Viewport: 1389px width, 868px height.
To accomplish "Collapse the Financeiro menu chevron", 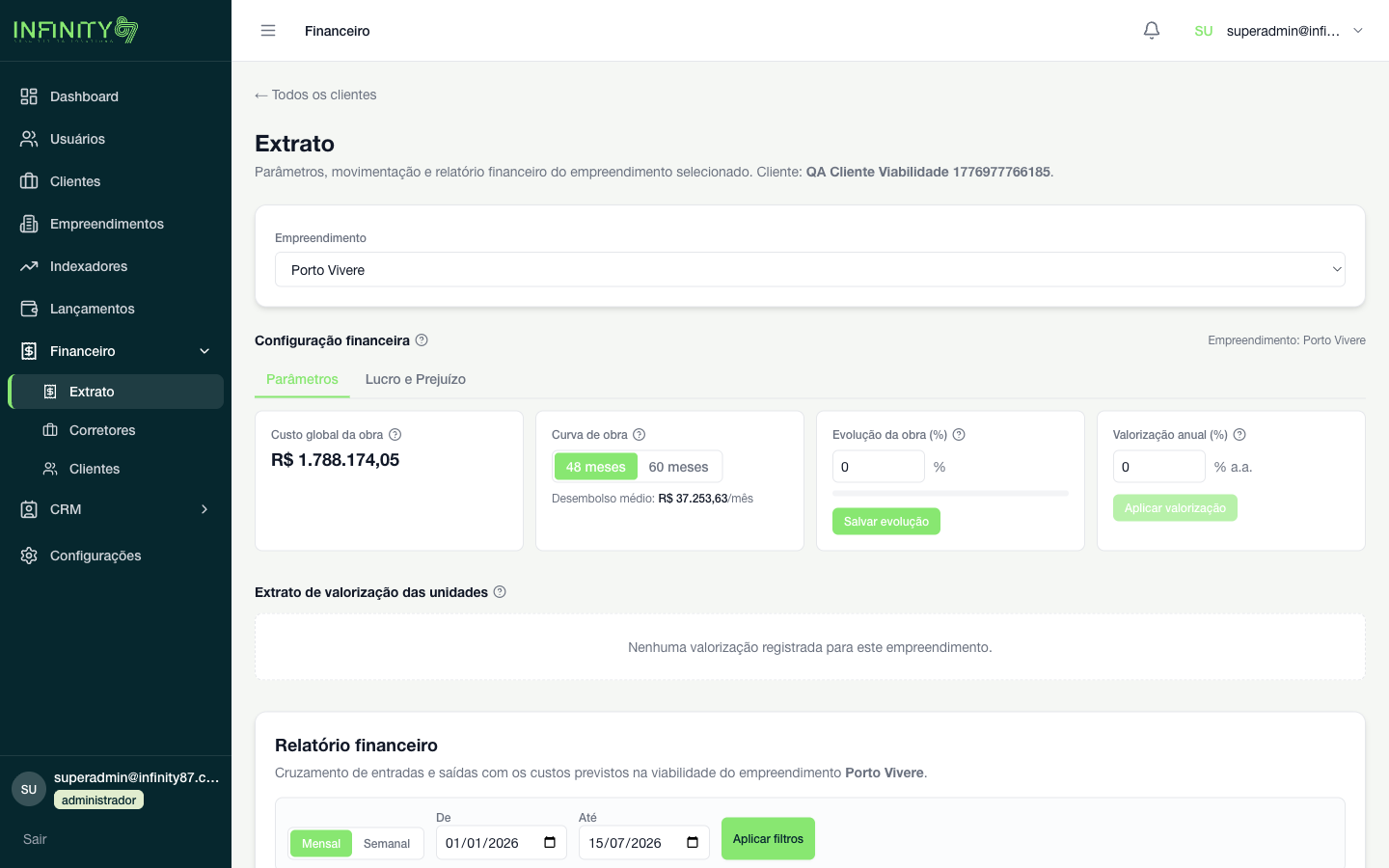I will pos(204,351).
